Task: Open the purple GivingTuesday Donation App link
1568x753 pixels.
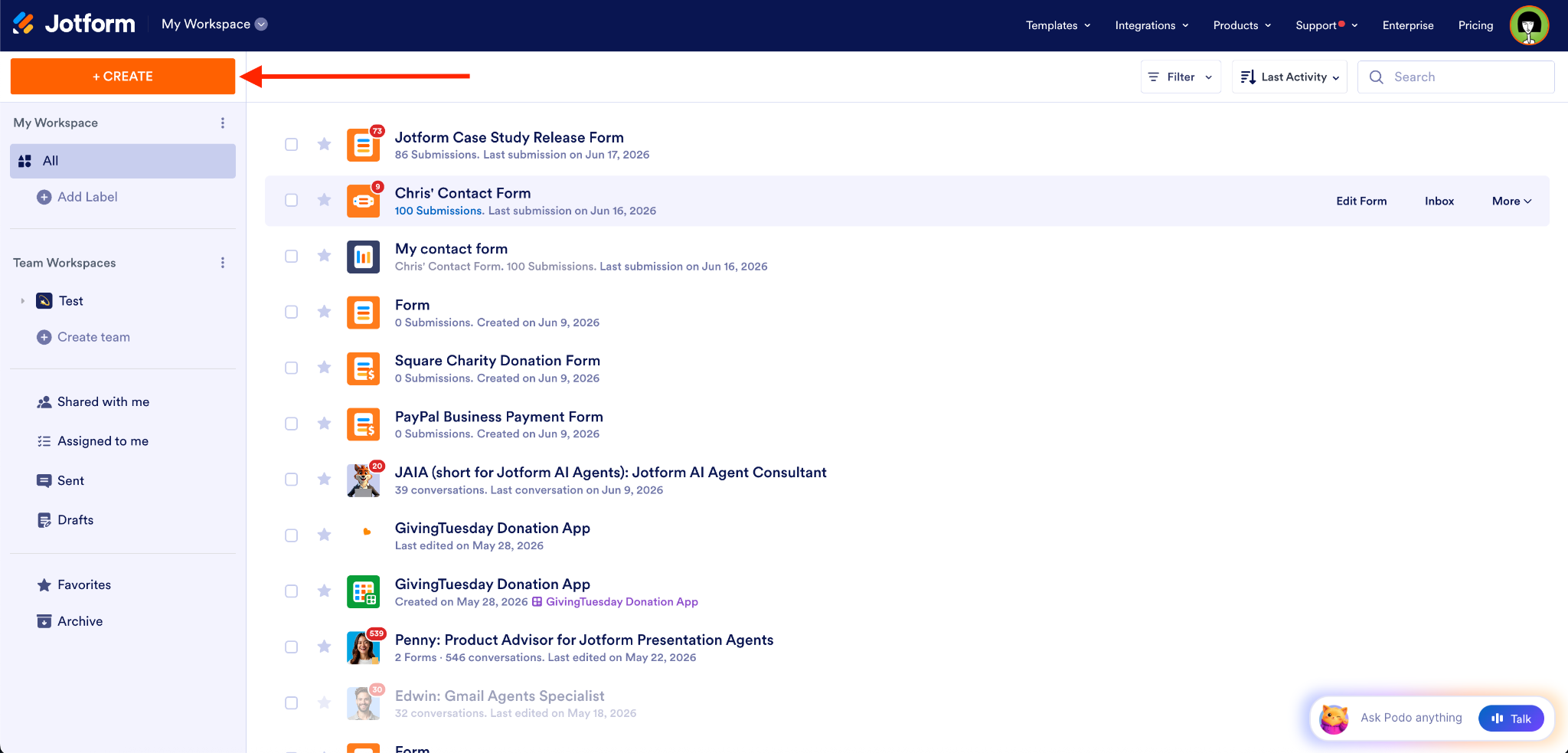Action: [616, 602]
